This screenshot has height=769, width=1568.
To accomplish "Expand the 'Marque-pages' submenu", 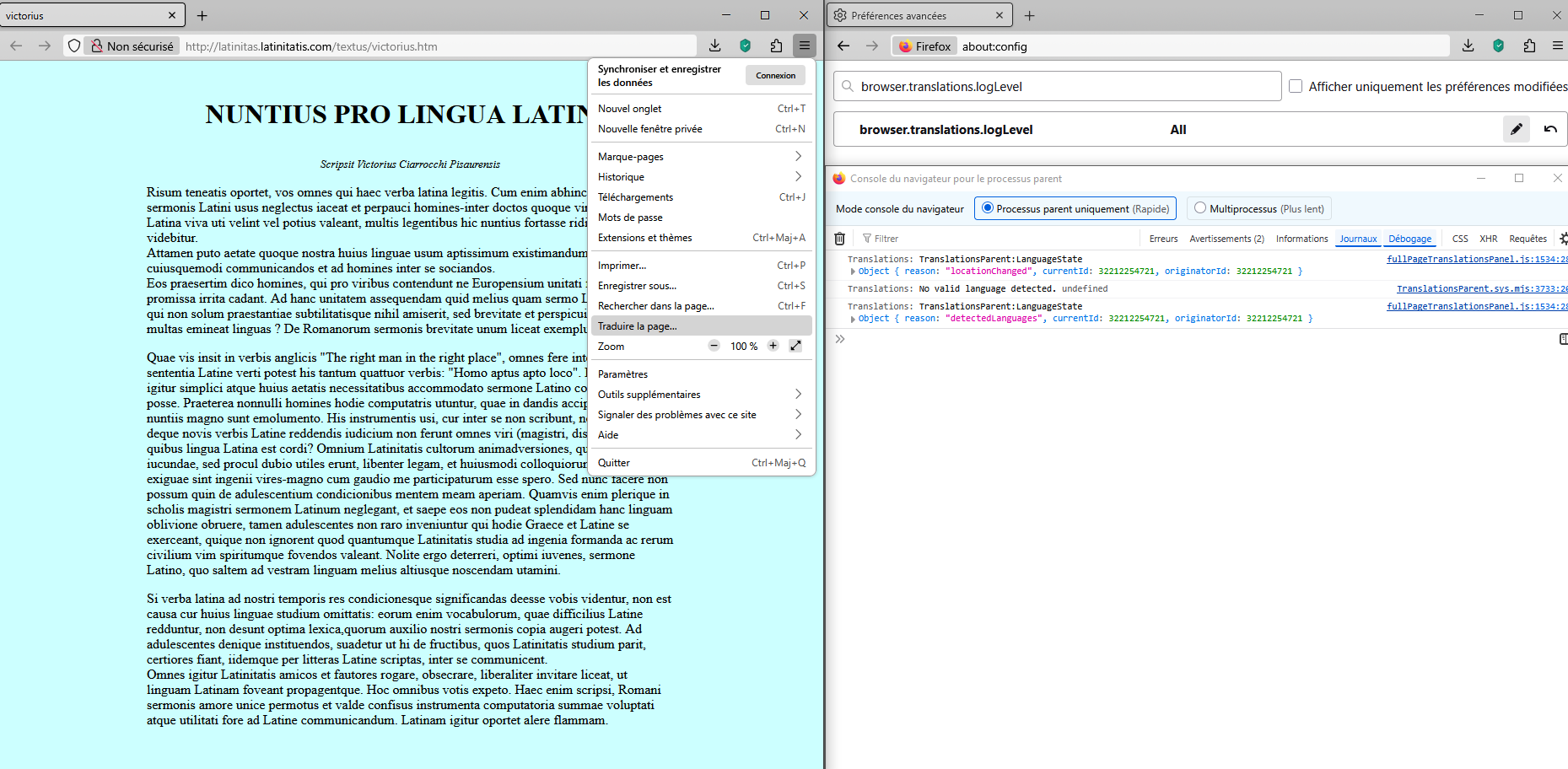I will [700, 157].
